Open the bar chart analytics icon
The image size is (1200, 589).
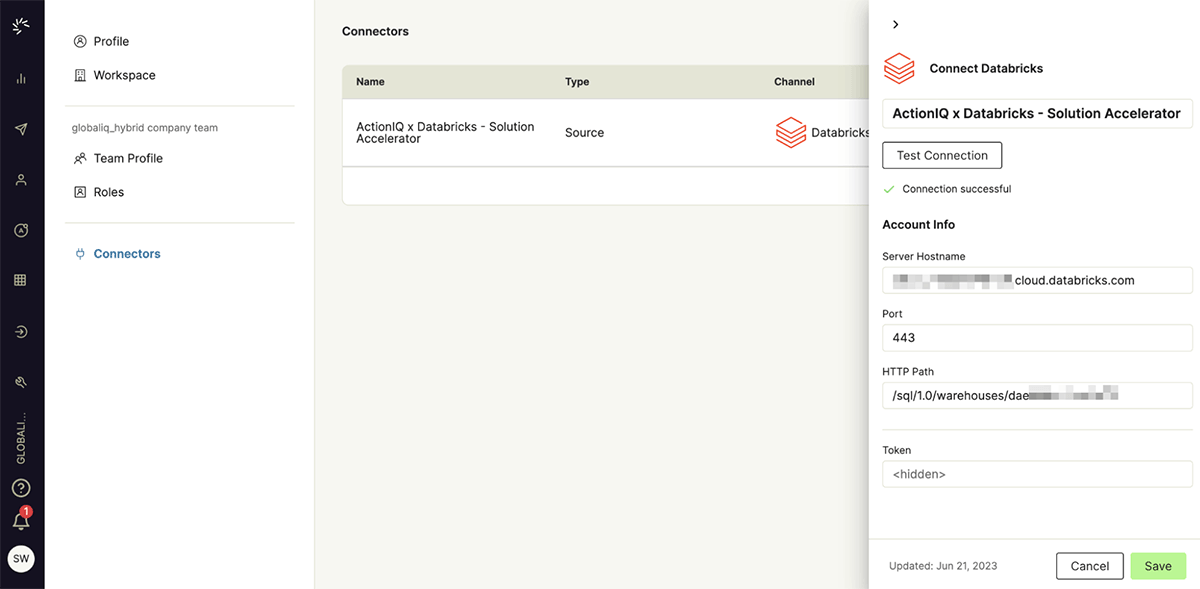[21, 78]
